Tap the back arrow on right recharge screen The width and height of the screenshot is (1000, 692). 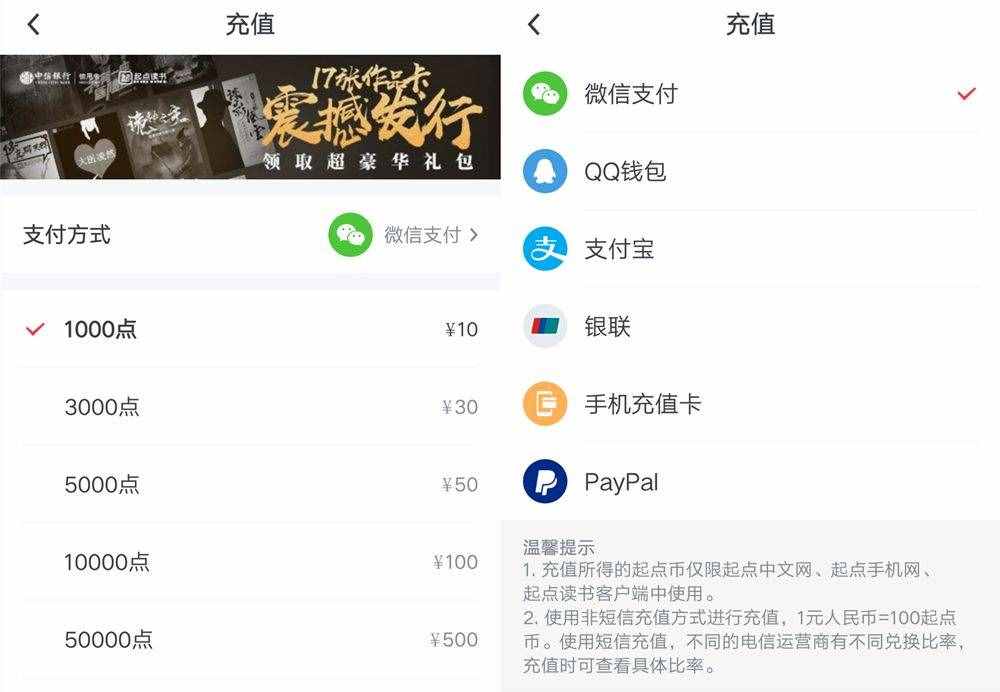pos(534,25)
